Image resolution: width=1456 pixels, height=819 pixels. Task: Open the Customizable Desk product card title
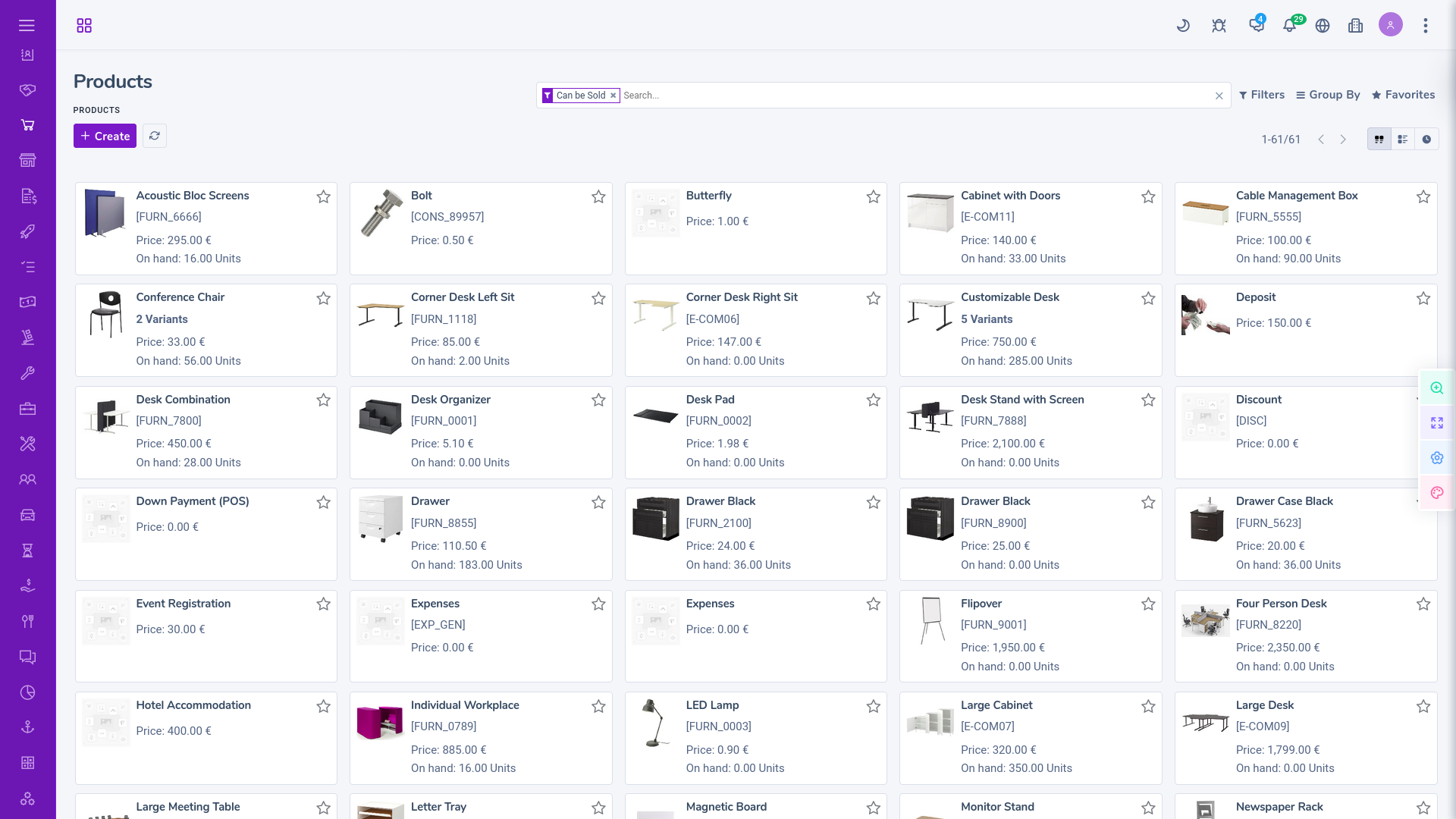1009,297
